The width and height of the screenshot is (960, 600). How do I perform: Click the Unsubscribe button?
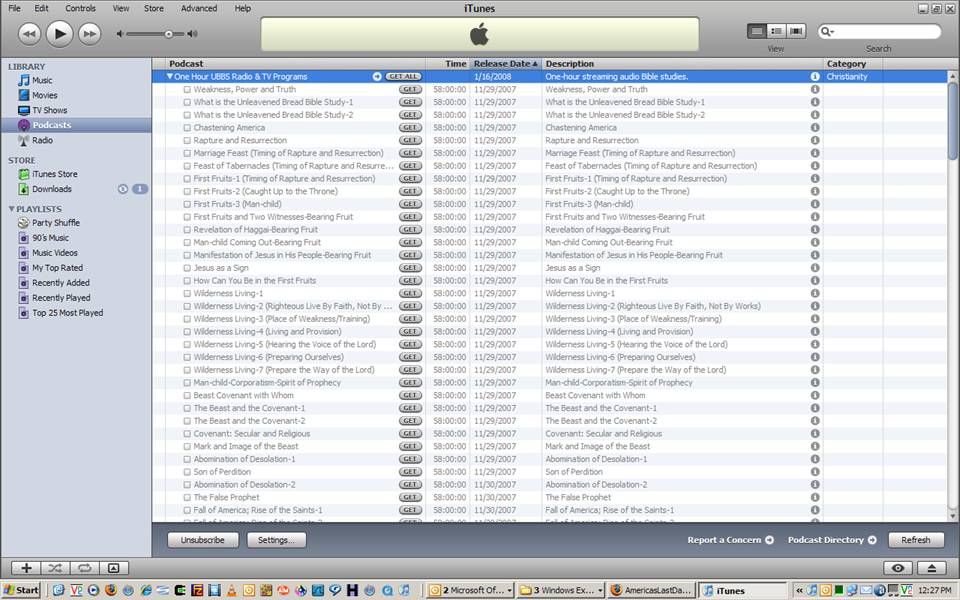pyautogui.click(x=203, y=540)
